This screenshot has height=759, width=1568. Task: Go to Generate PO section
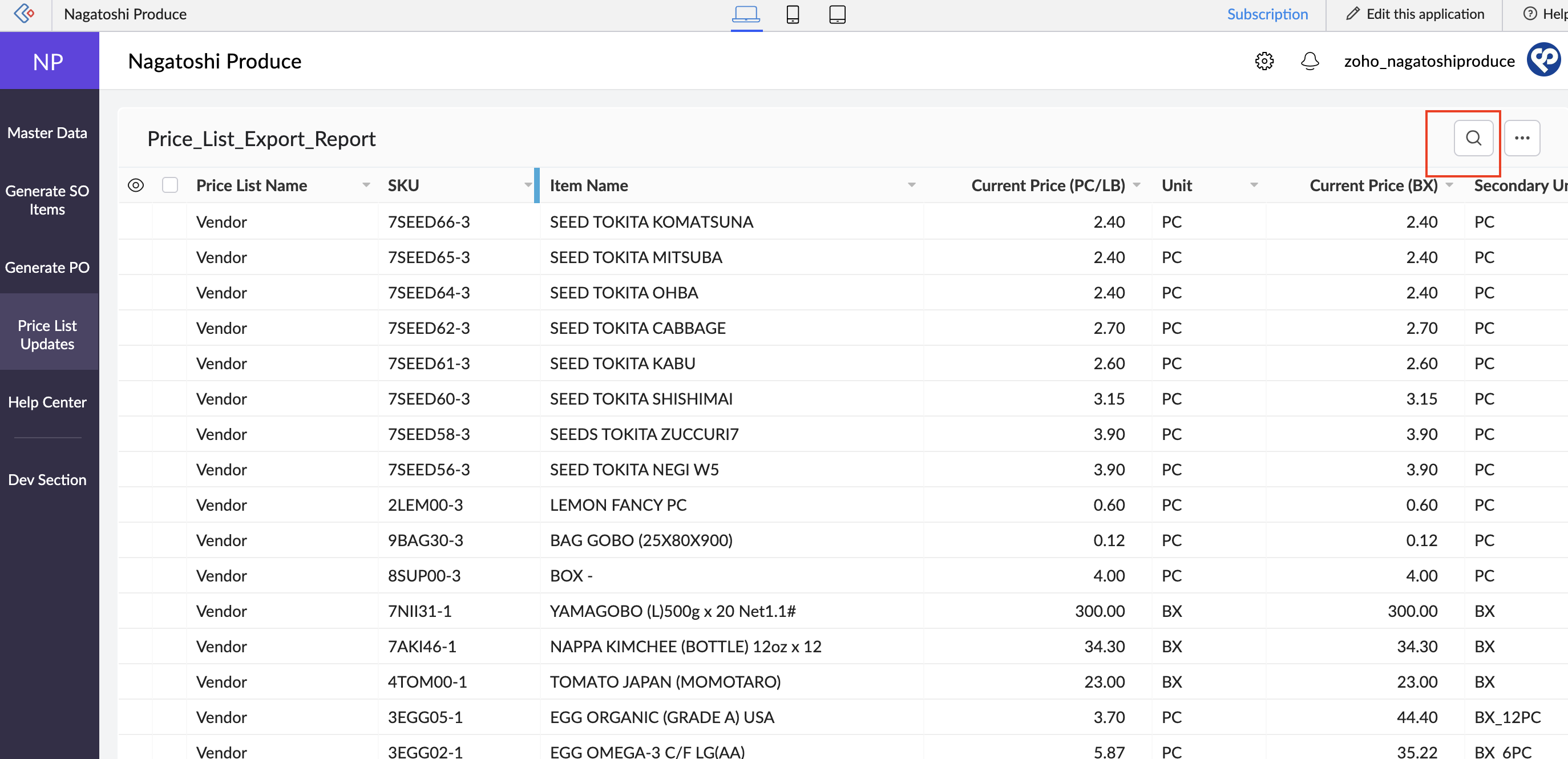point(47,267)
